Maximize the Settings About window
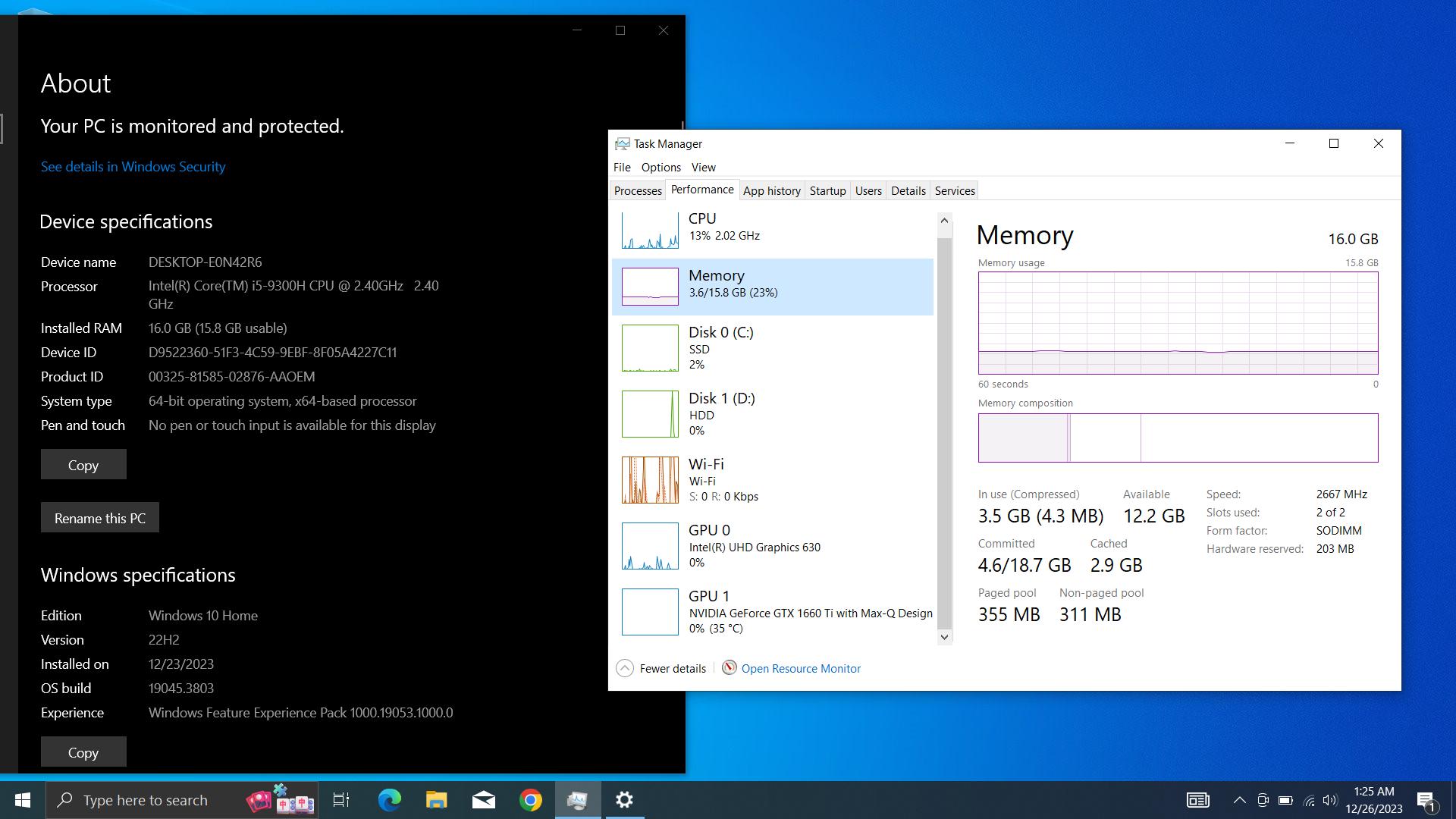The width and height of the screenshot is (1456, 819). coord(620,30)
